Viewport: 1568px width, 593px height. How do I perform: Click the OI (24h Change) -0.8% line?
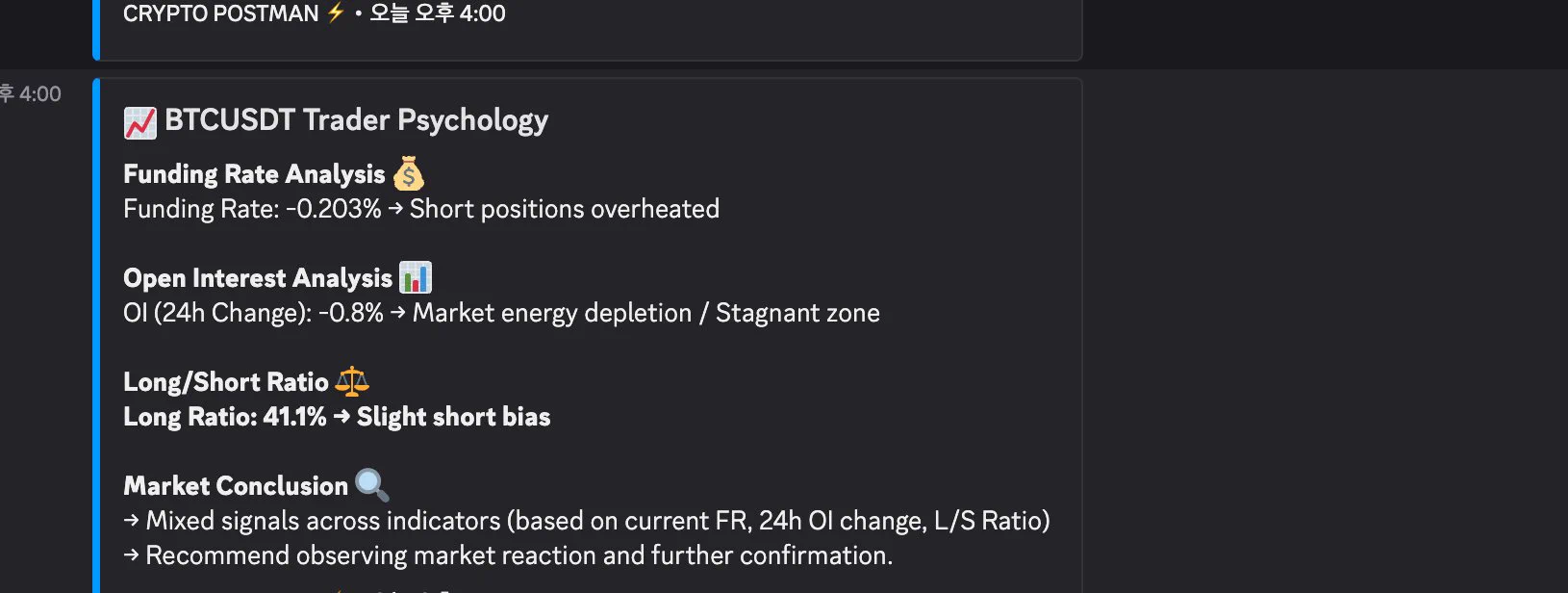coord(501,313)
